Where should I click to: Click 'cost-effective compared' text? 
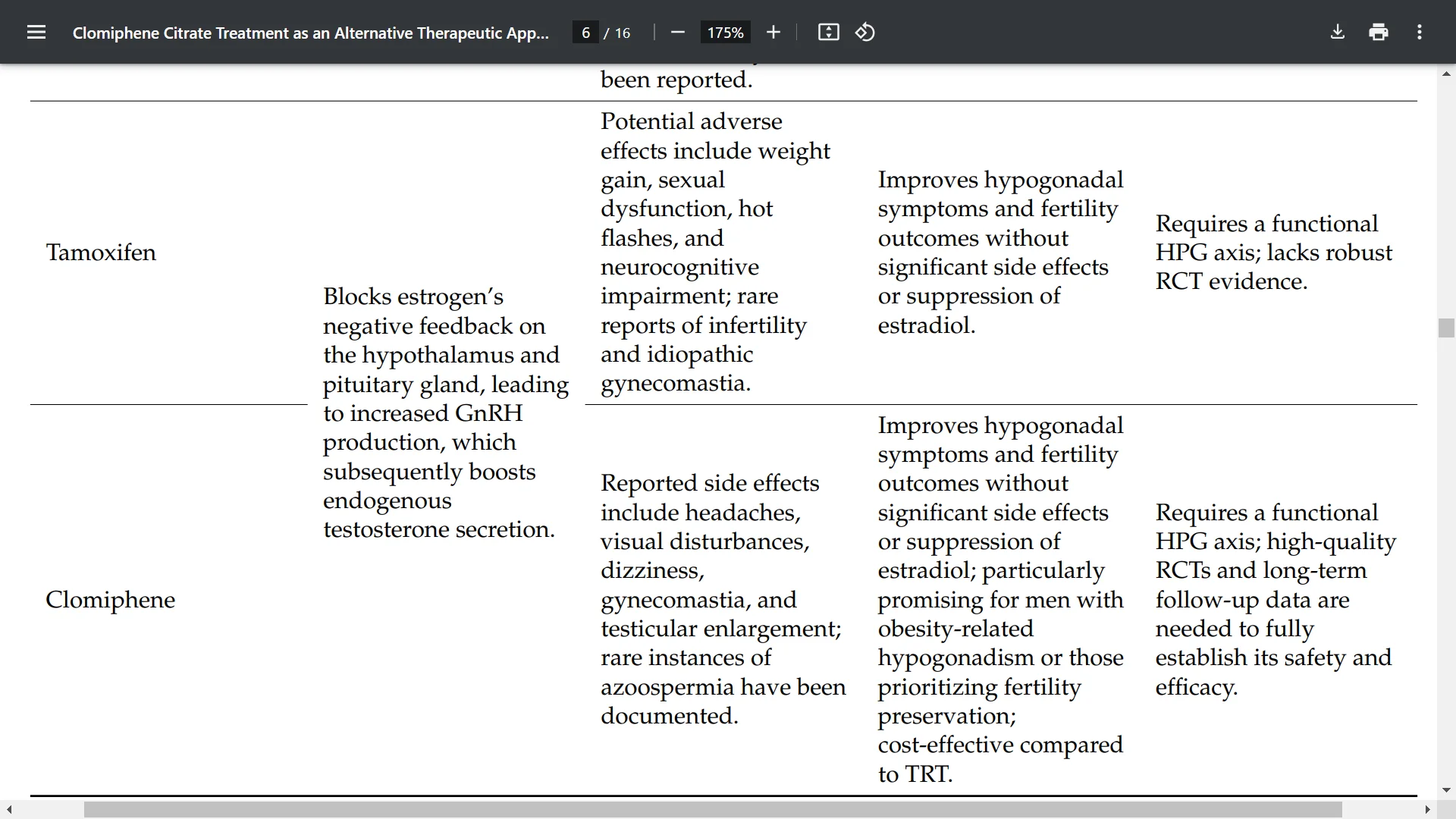click(x=1000, y=745)
